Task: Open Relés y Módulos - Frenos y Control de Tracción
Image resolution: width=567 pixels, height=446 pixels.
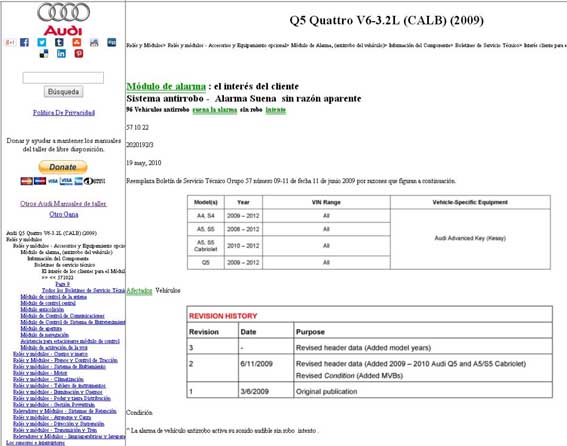Action: (x=65, y=360)
